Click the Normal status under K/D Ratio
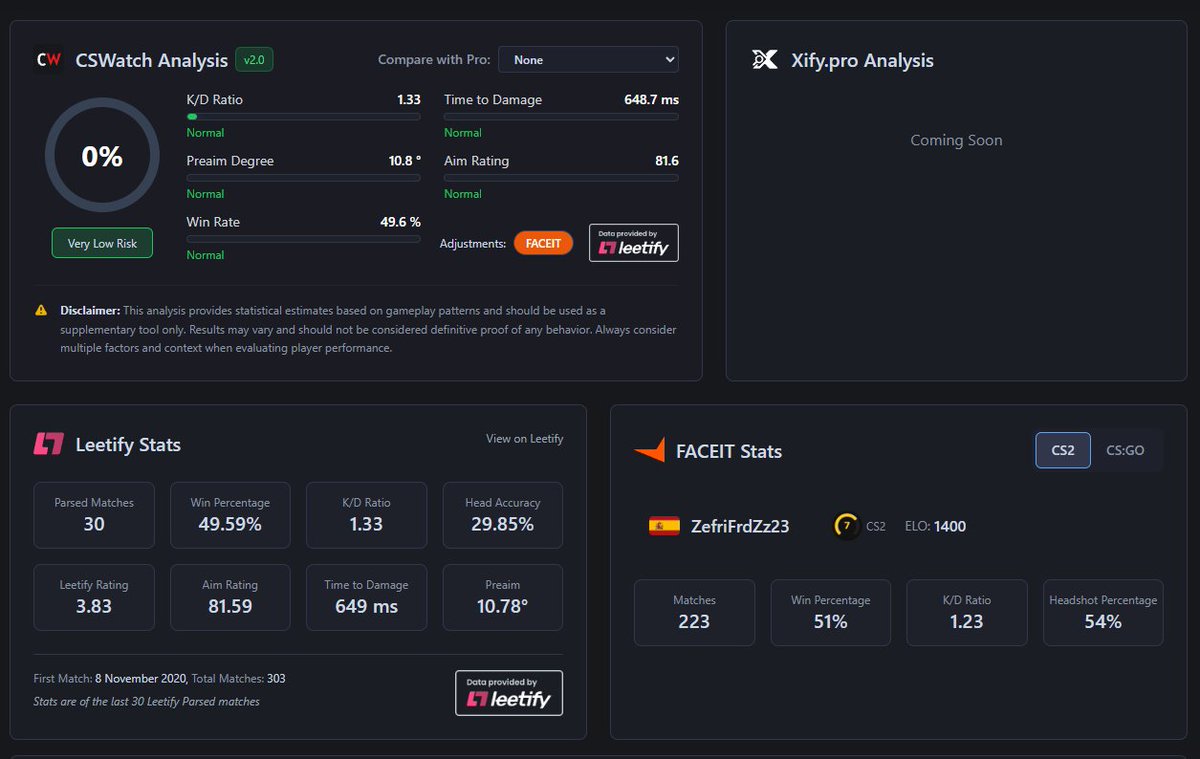Viewport: 1200px width, 759px height. pyautogui.click(x=205, y=133)
